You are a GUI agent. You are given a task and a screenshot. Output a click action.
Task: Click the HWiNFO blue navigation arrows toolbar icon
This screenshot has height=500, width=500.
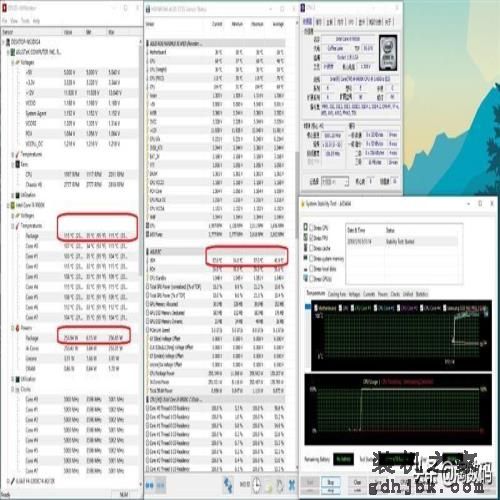[x=150, y=485]
